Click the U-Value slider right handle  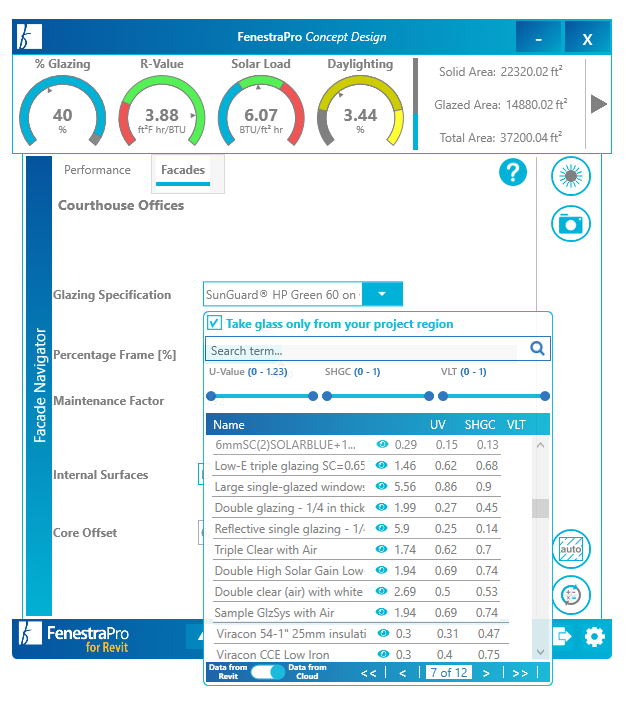pyautogui.click(x=313, y=396)
